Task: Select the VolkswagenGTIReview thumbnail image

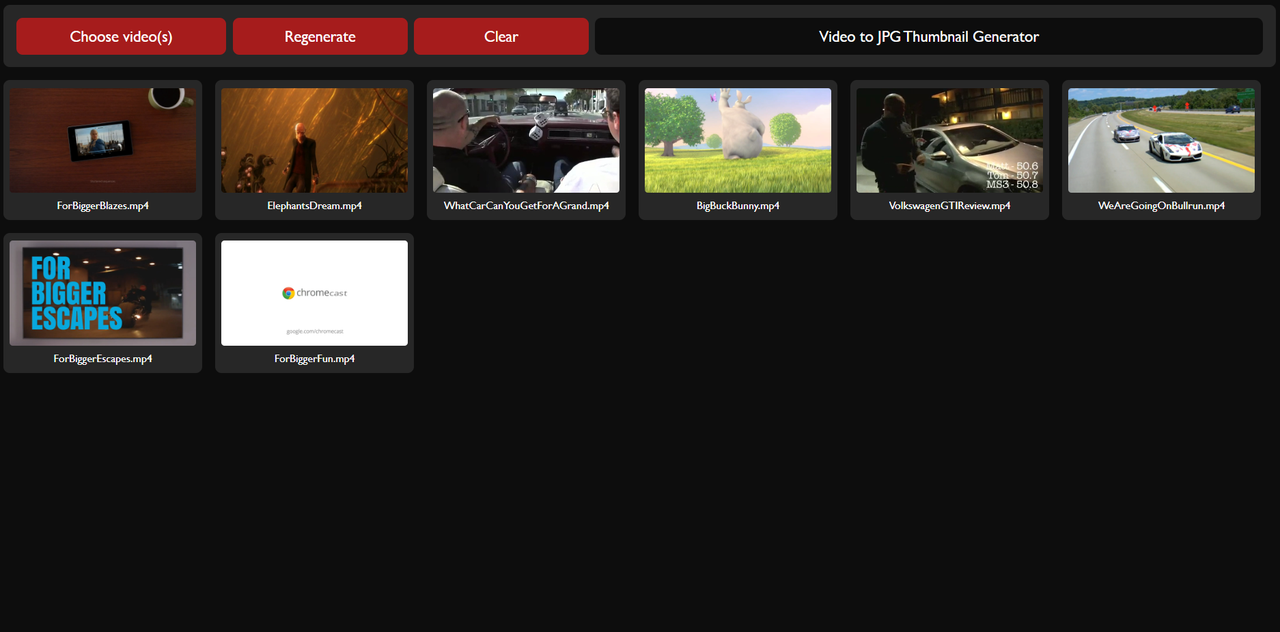Action: click(x=950, y=140)
